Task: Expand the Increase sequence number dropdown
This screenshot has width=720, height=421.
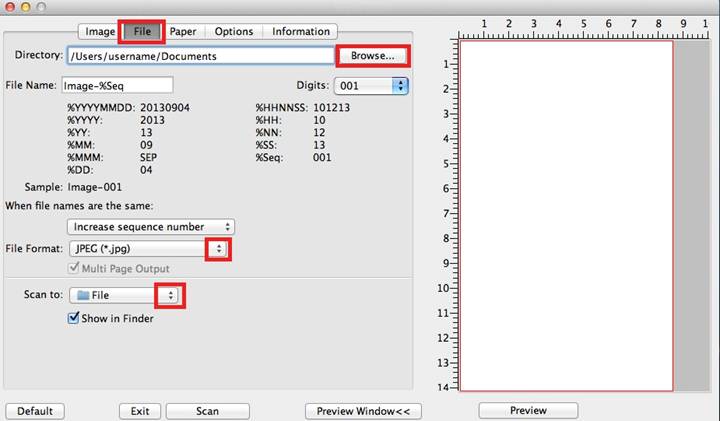Action: (150, 227)
